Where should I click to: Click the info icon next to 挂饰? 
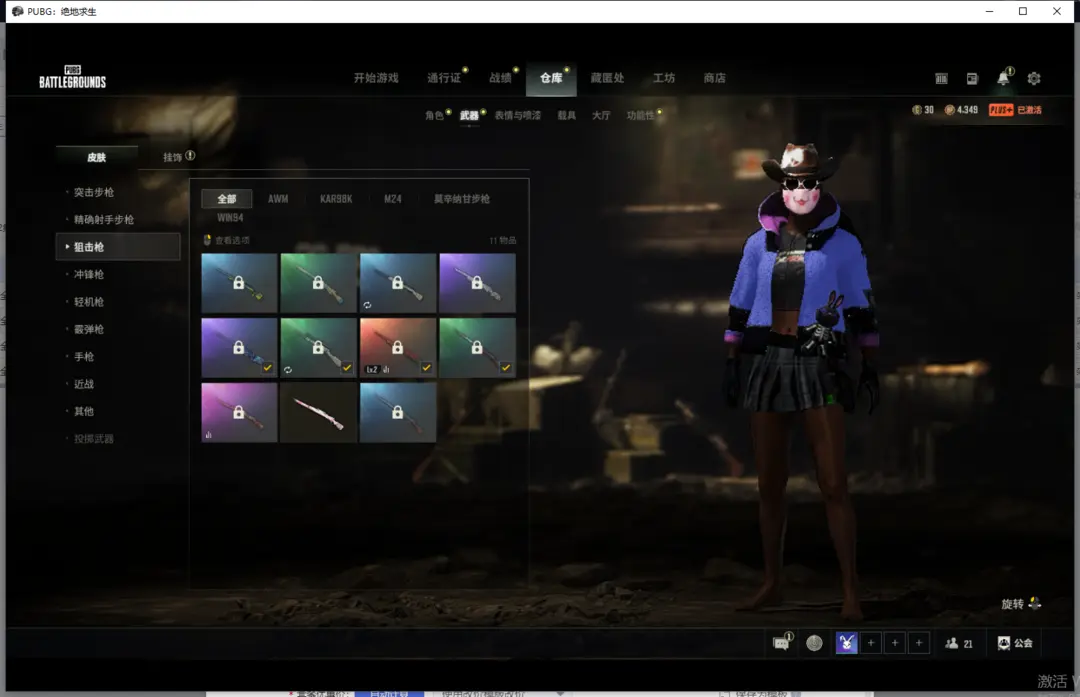pyautogui.click(x=190, y=156)
